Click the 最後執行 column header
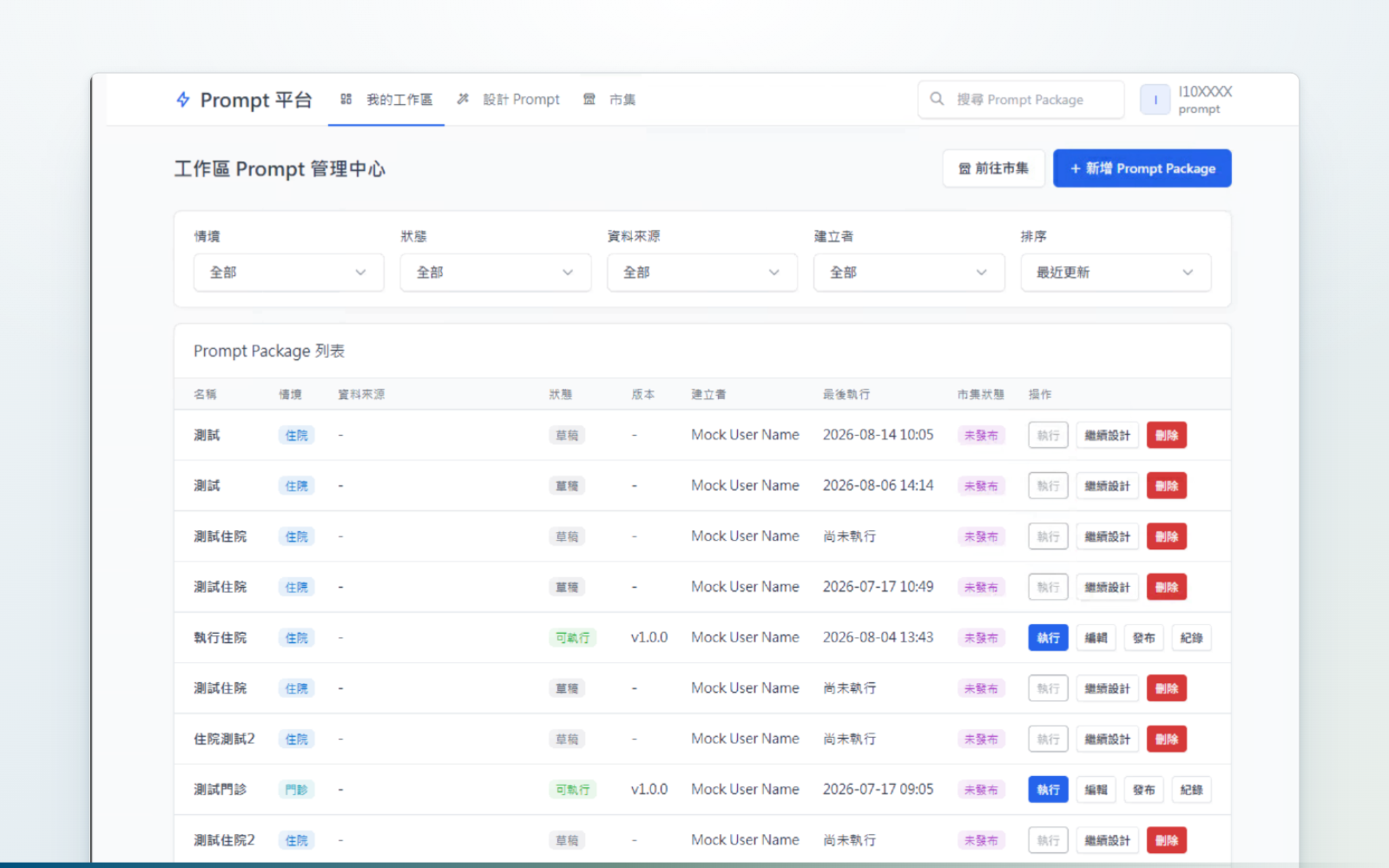Viewport: 1389px width, 868px height. [846, 394]
